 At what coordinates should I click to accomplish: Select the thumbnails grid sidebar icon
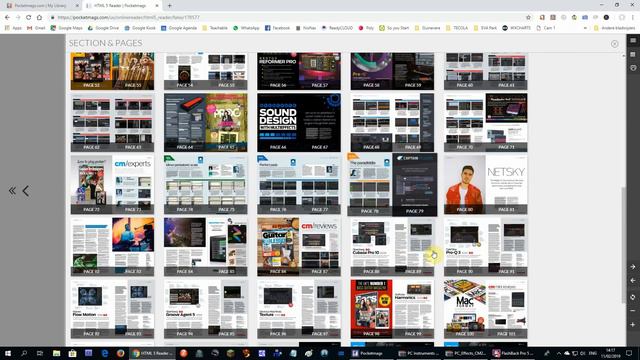pyautogui.click(x=633, y=54)
